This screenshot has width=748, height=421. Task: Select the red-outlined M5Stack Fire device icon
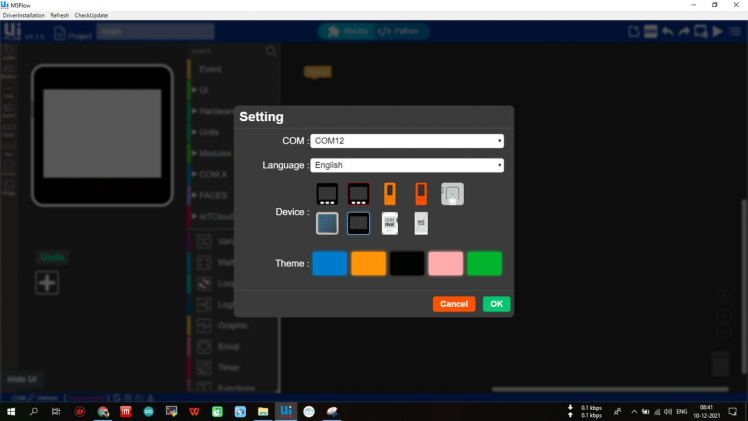click(x=358, y=194)
